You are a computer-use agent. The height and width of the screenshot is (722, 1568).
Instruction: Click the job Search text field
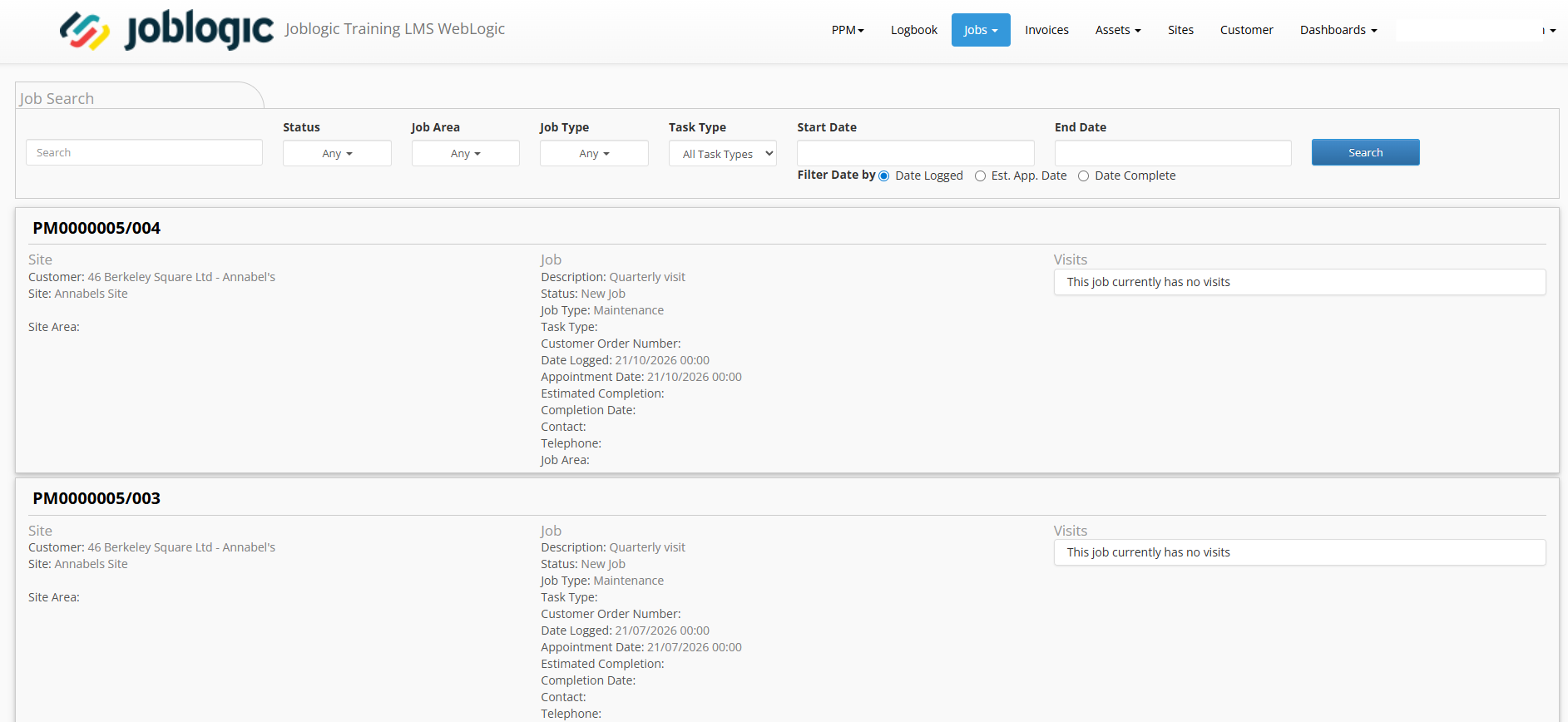tap(145, 152)
